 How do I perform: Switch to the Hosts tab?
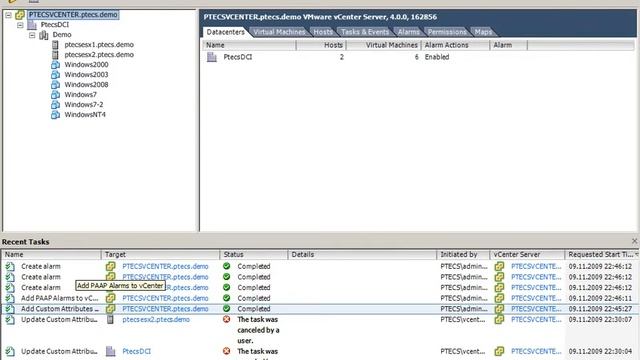pyautogui.click(x=323, y=32)
